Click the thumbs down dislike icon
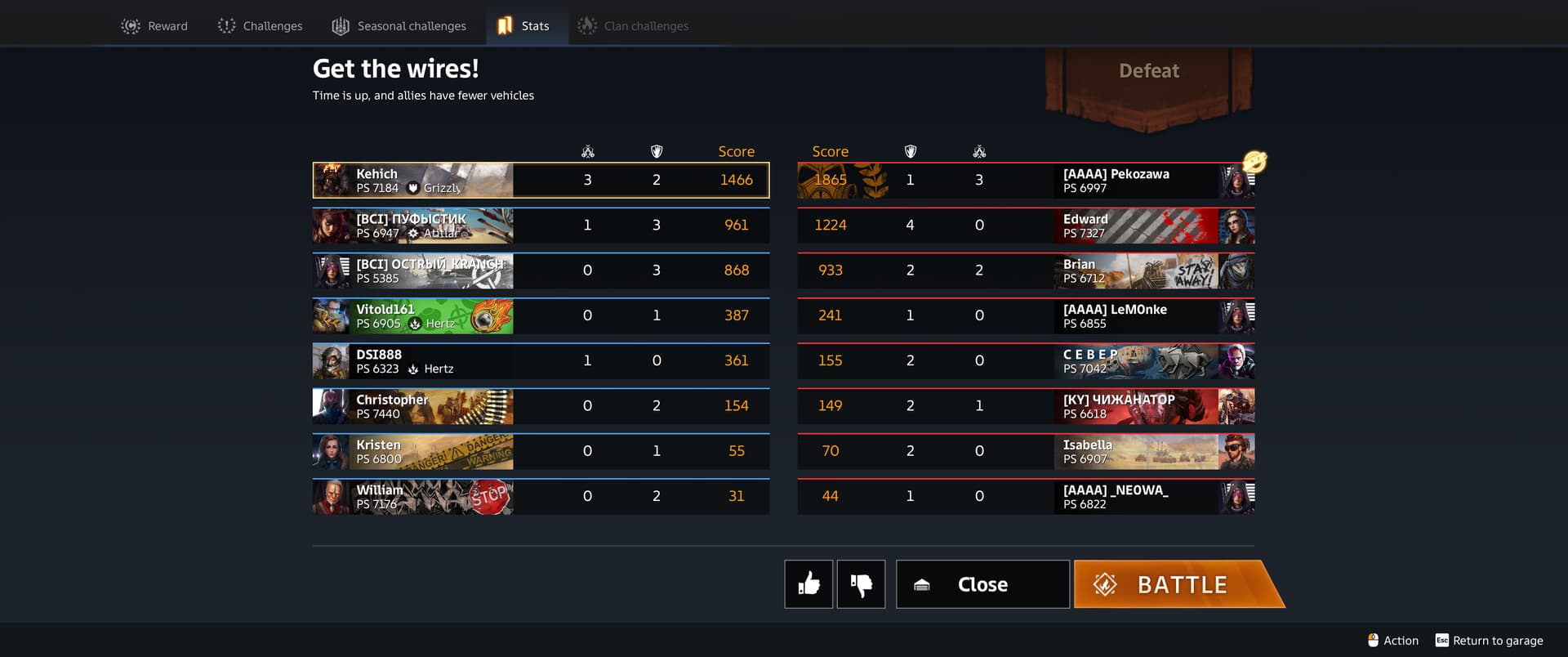The image size is (1568, 657). pos(861,584)
